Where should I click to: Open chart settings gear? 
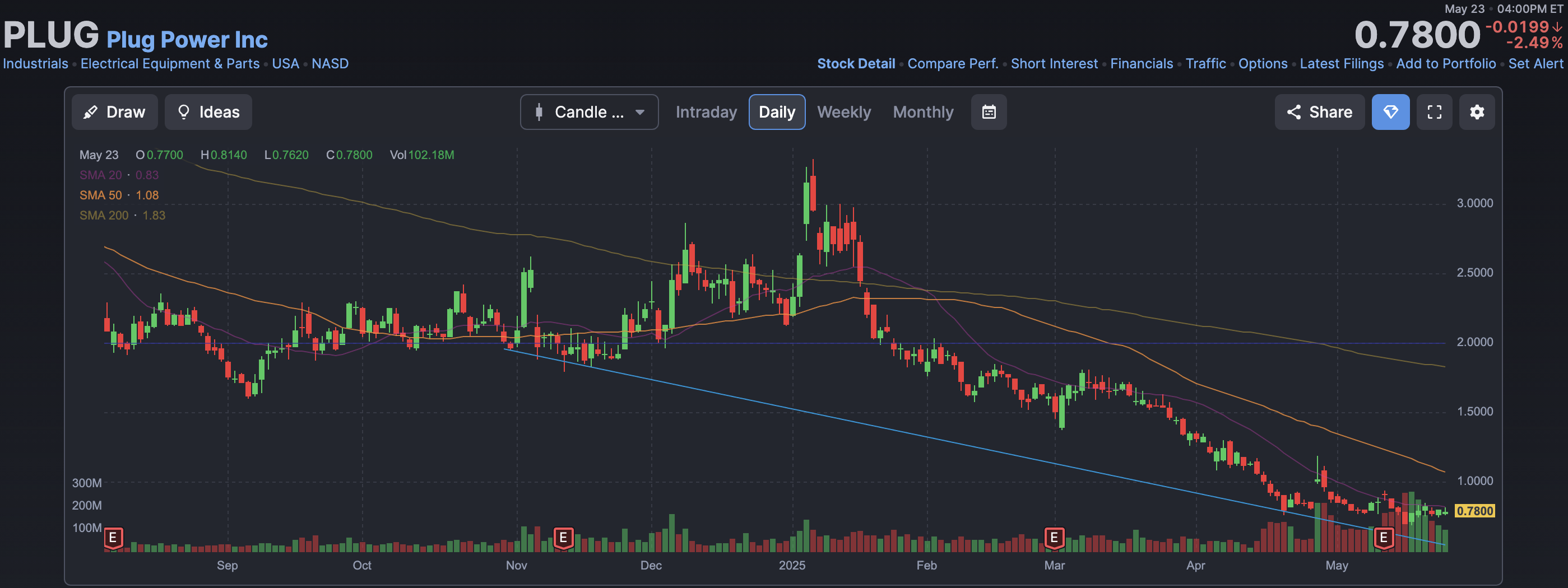[1477, 112]
